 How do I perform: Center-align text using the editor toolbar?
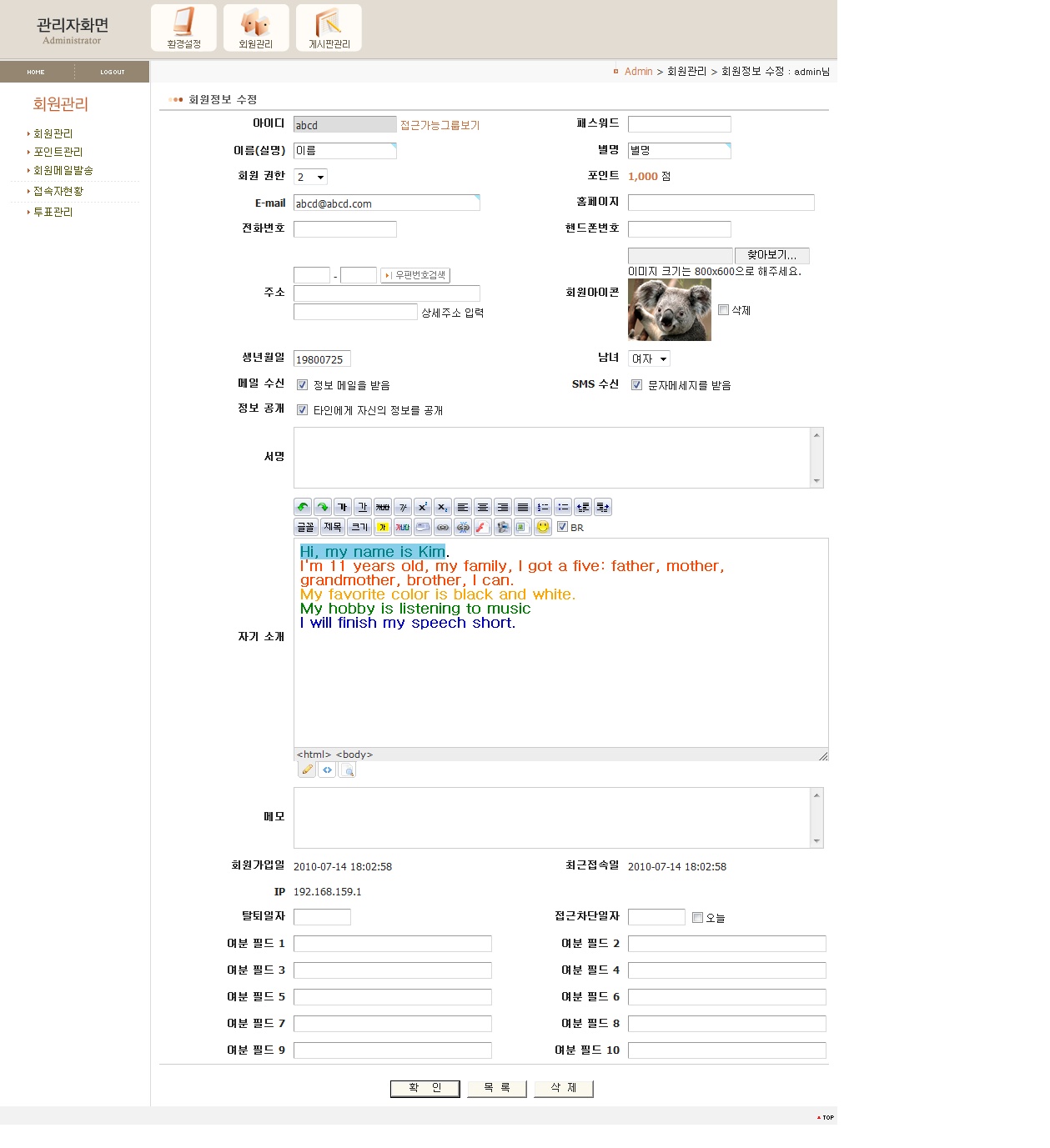click(x=483, y=507)
